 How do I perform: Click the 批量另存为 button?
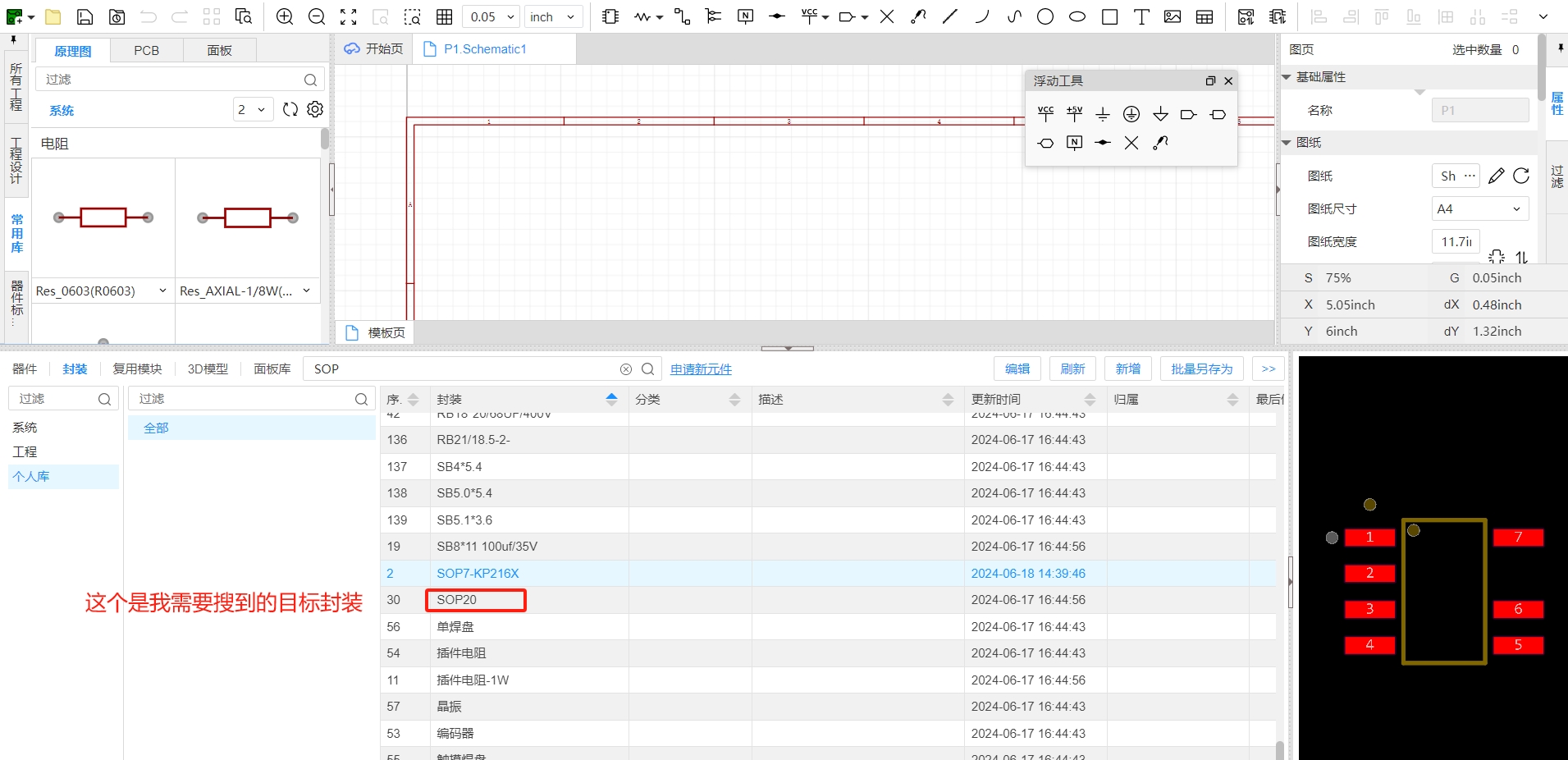[1201, 369]
